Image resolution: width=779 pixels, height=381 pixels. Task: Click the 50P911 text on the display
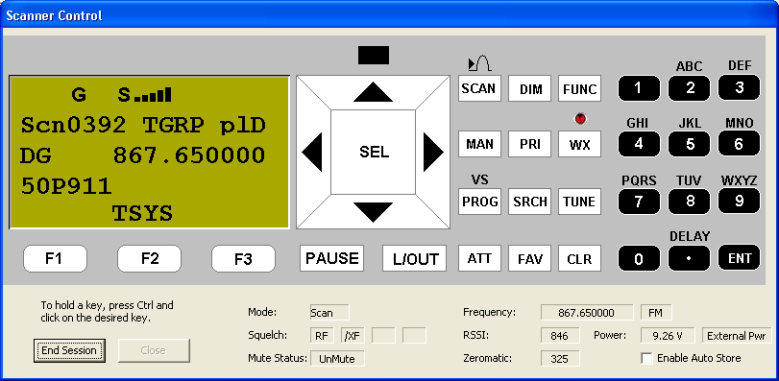(66, 186)
